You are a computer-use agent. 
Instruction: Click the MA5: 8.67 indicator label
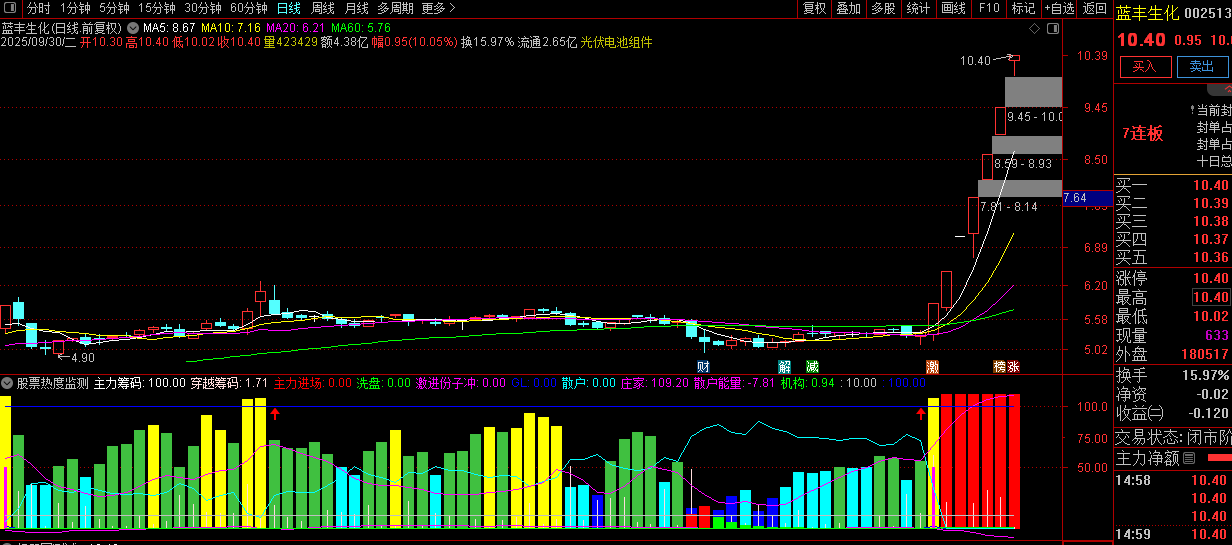click(168, 28)
